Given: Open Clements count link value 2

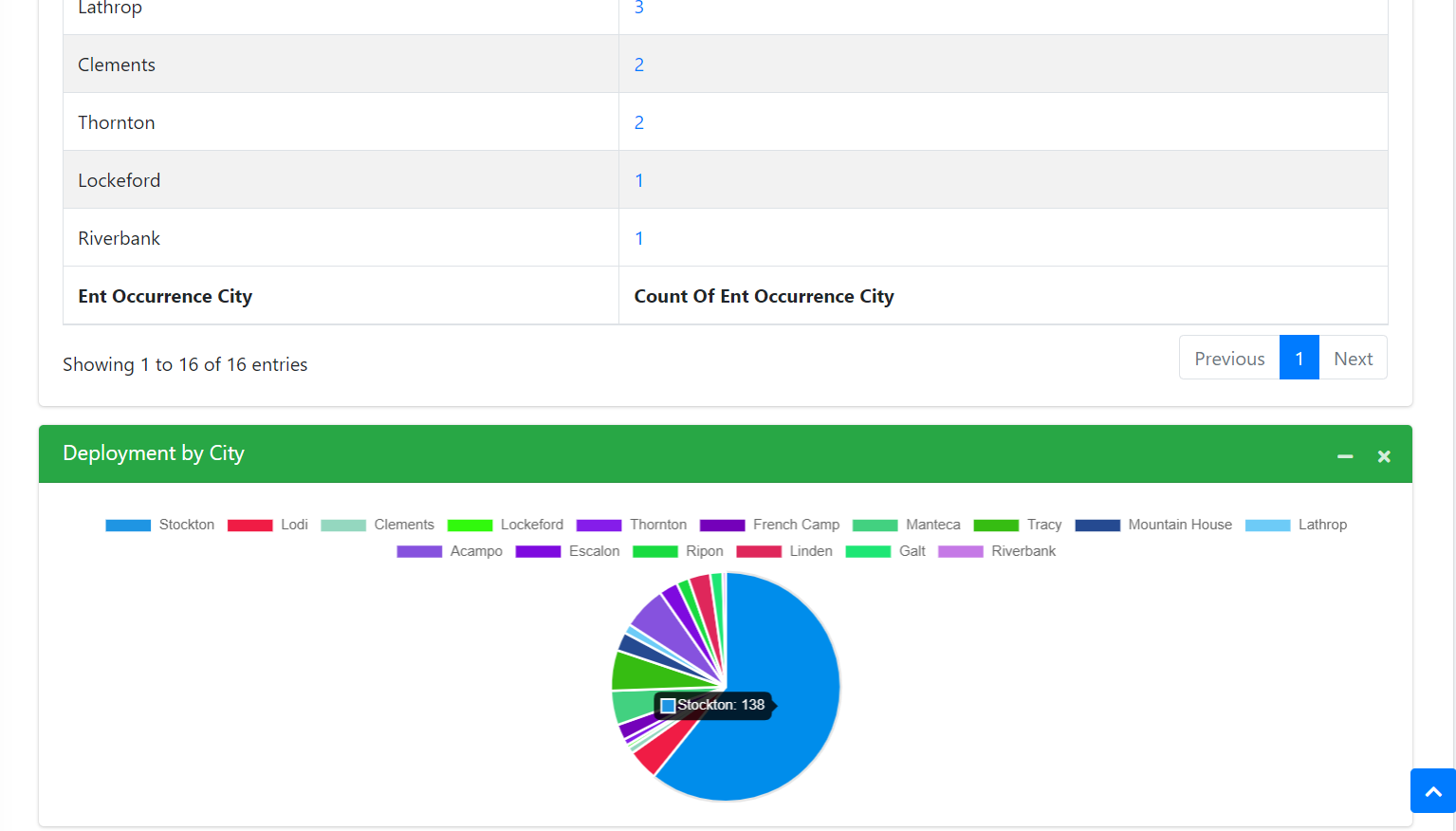Looking at the screenshot, I should tap(639, 65).
